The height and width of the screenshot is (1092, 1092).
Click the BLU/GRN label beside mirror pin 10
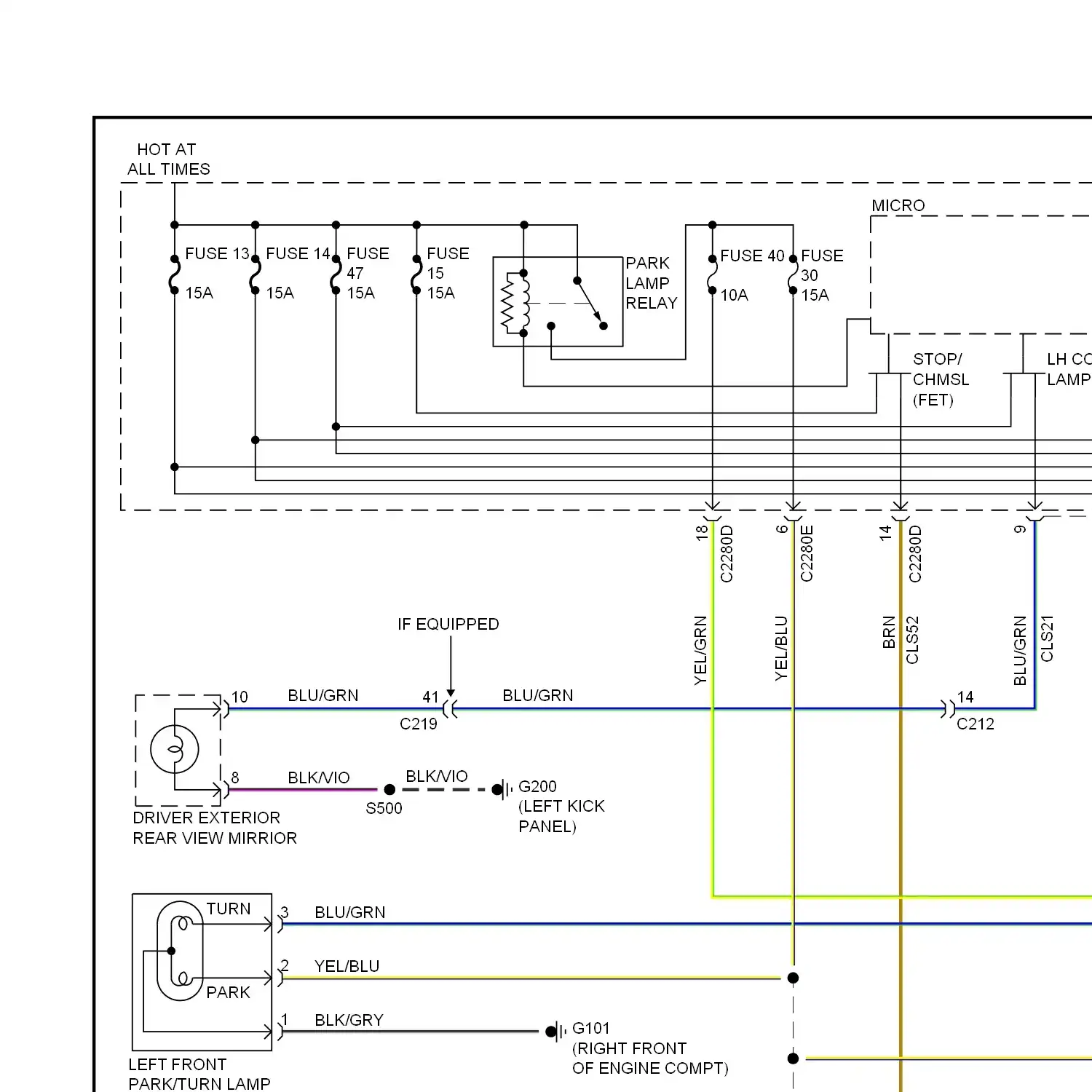pos(323,695)
